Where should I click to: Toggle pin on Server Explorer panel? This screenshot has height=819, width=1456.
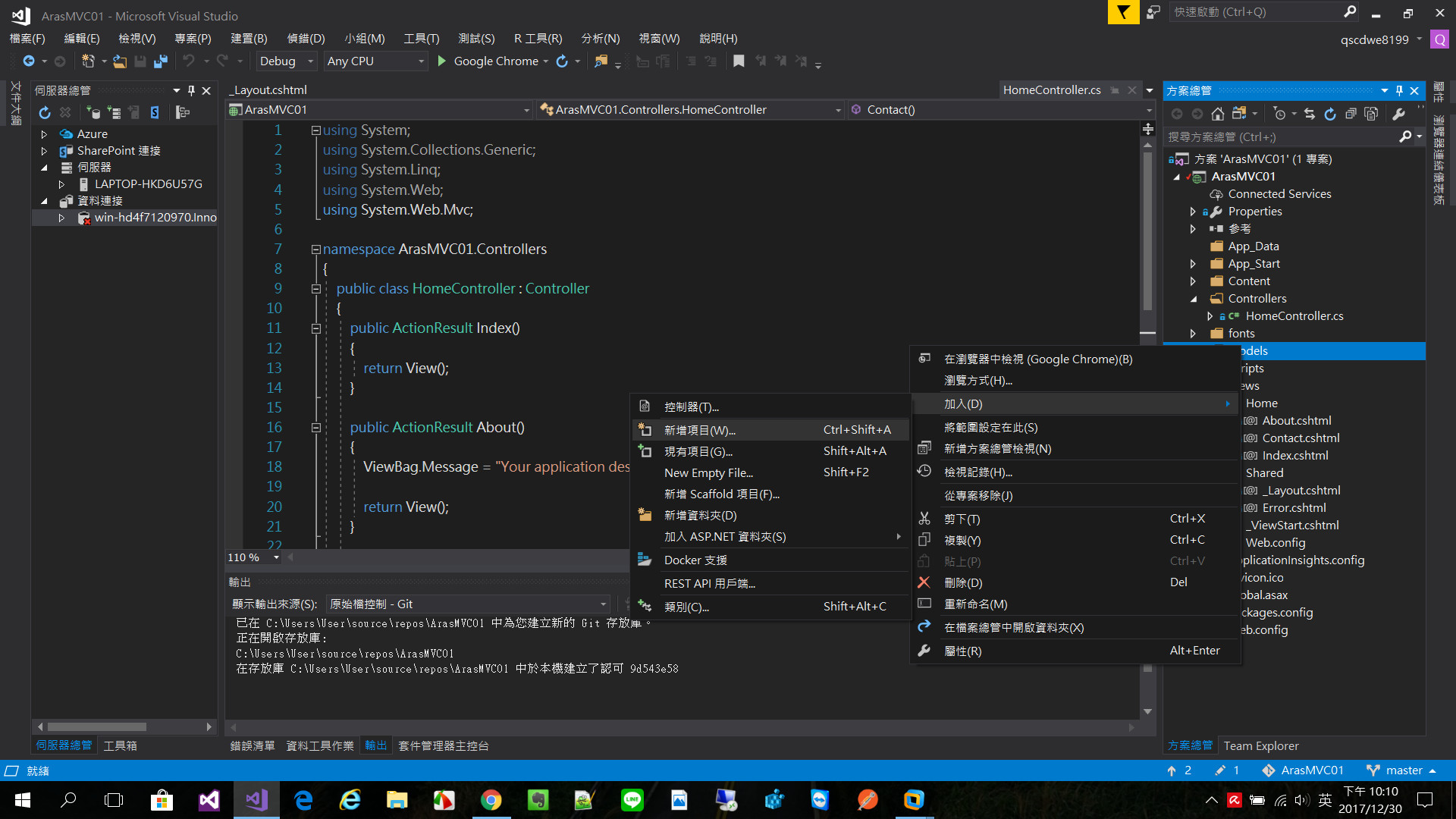pos(191,90)
